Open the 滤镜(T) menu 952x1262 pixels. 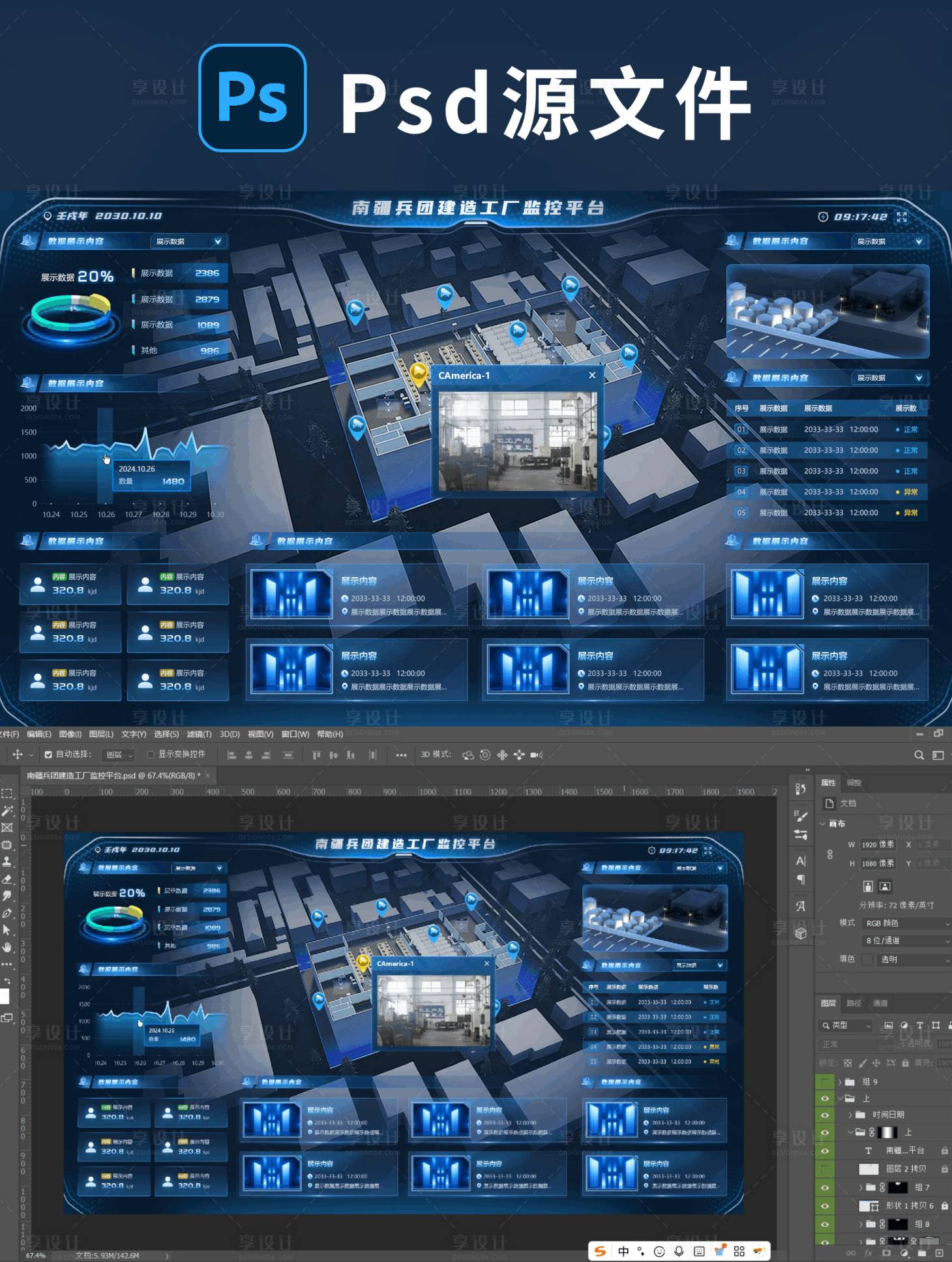pos(199,734)
